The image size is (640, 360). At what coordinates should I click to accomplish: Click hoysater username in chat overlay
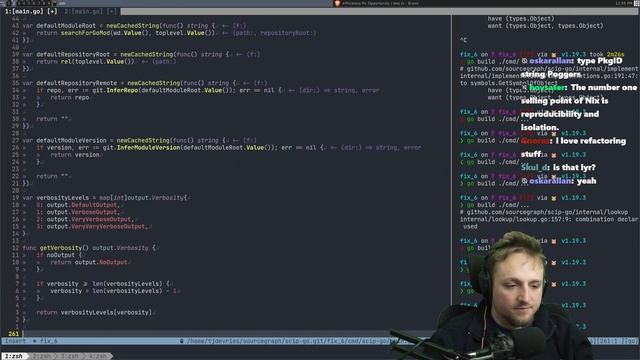548,88
